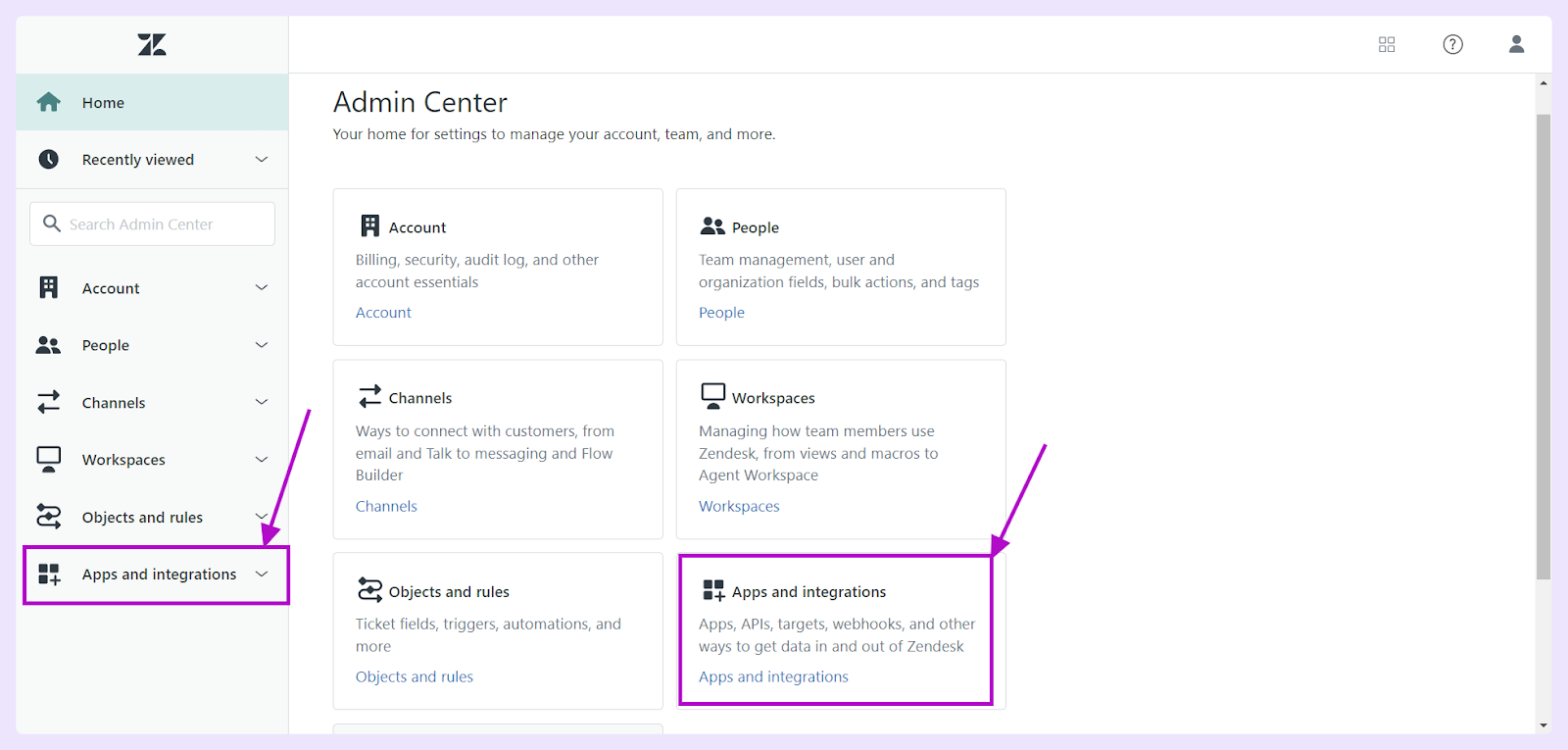Click the Admin Center heading
Image resolution: width=1568 pixels, height=750 pixels.
420,102
